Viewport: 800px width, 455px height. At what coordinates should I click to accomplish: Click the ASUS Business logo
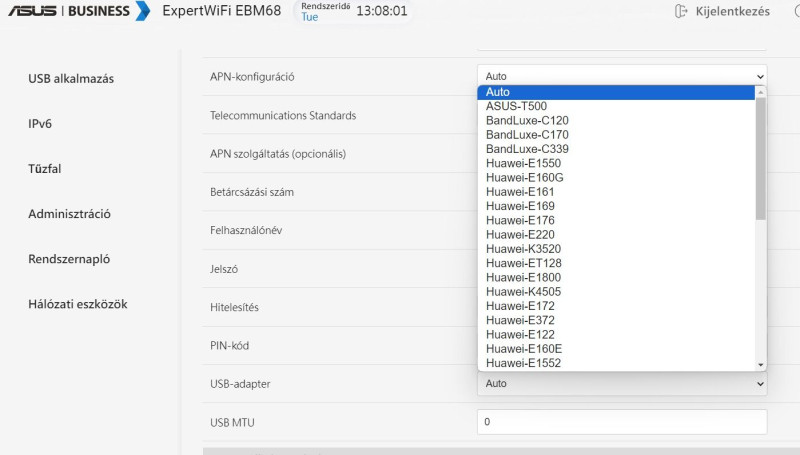click(79, 11)
